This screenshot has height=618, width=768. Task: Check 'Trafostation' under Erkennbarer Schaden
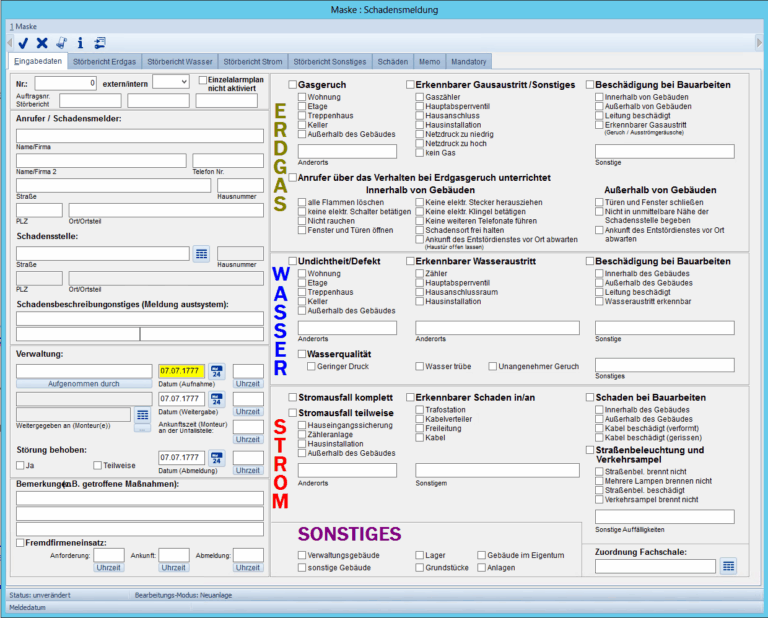[x=419, y=409]
